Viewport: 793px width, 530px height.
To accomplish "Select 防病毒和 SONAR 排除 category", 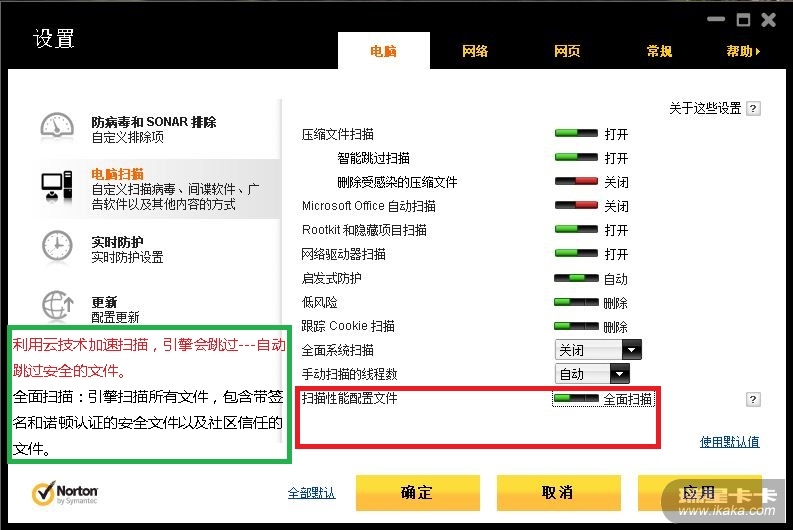I will 154,122.
